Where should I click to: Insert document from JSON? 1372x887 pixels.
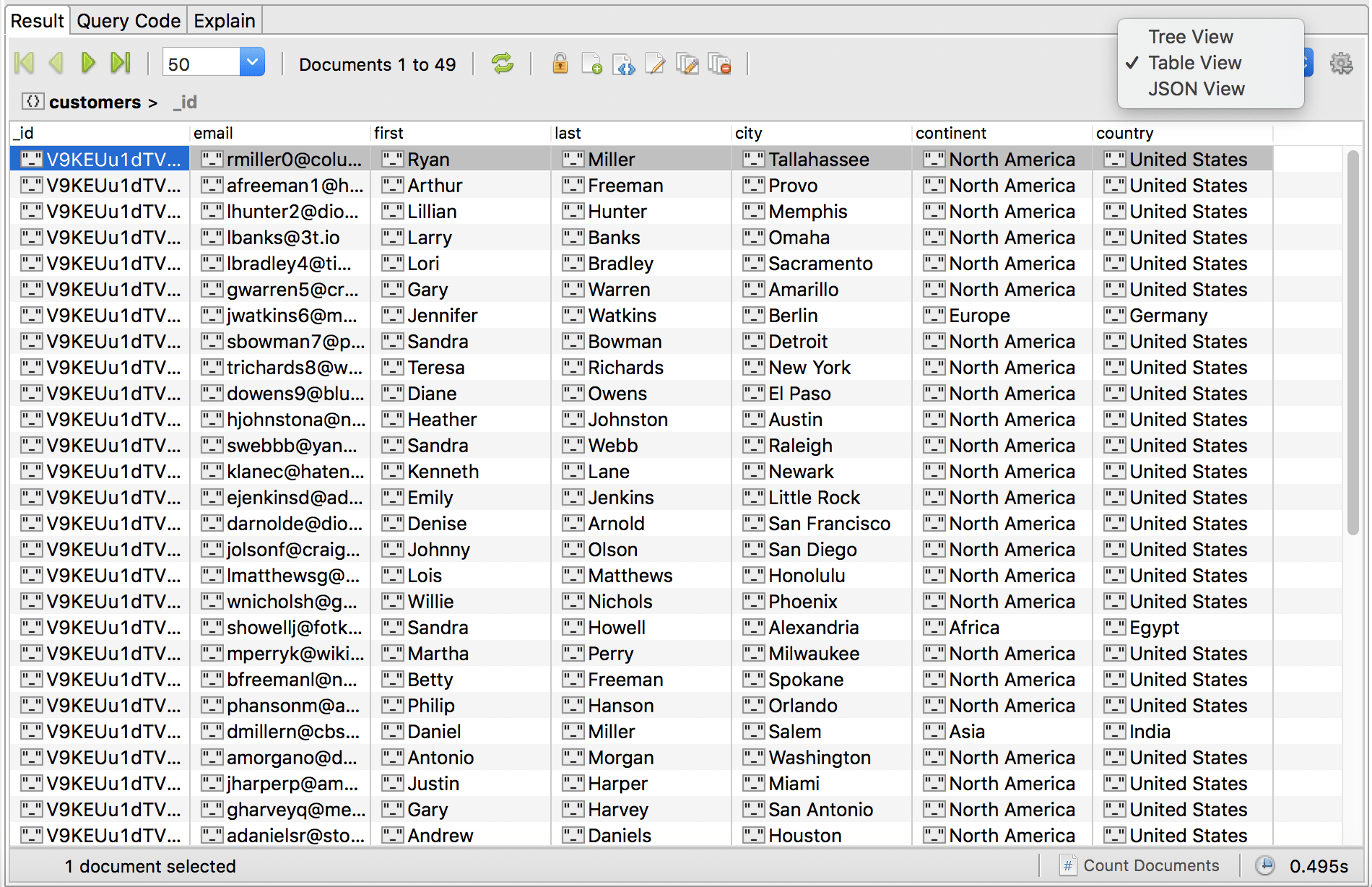tap(624, 64)
